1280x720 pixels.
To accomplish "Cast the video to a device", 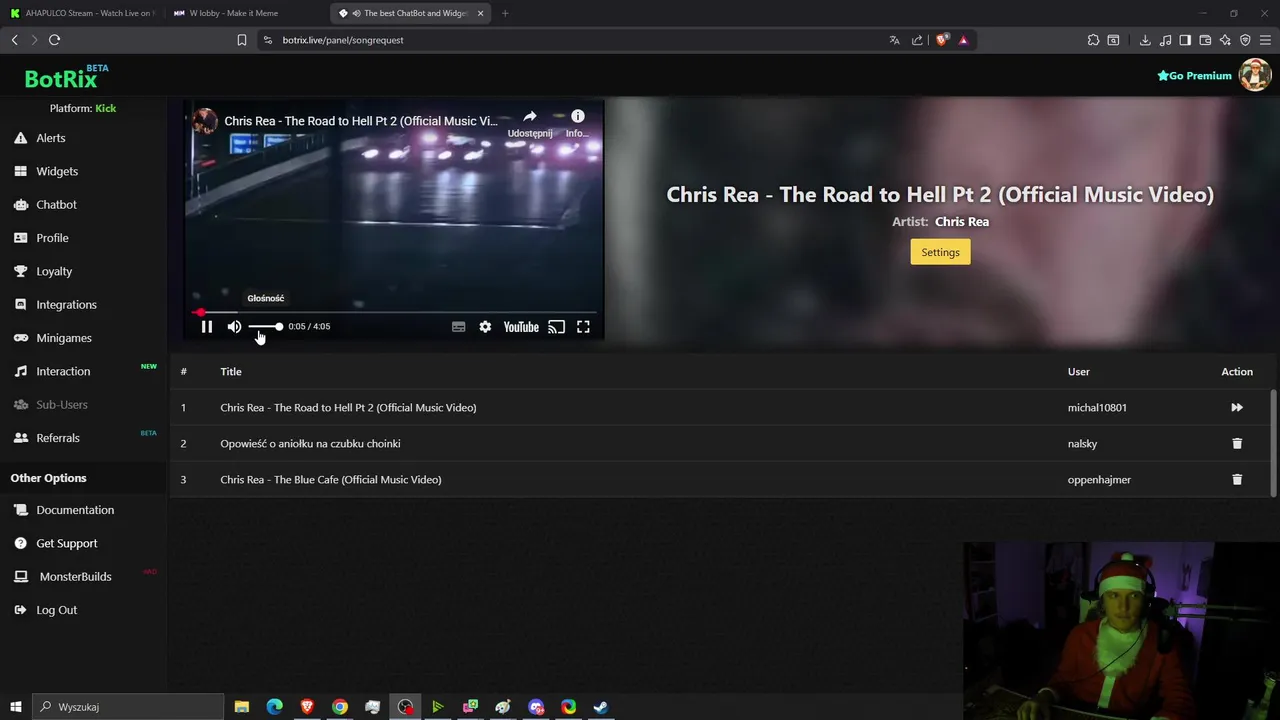I will coord(557,327).
